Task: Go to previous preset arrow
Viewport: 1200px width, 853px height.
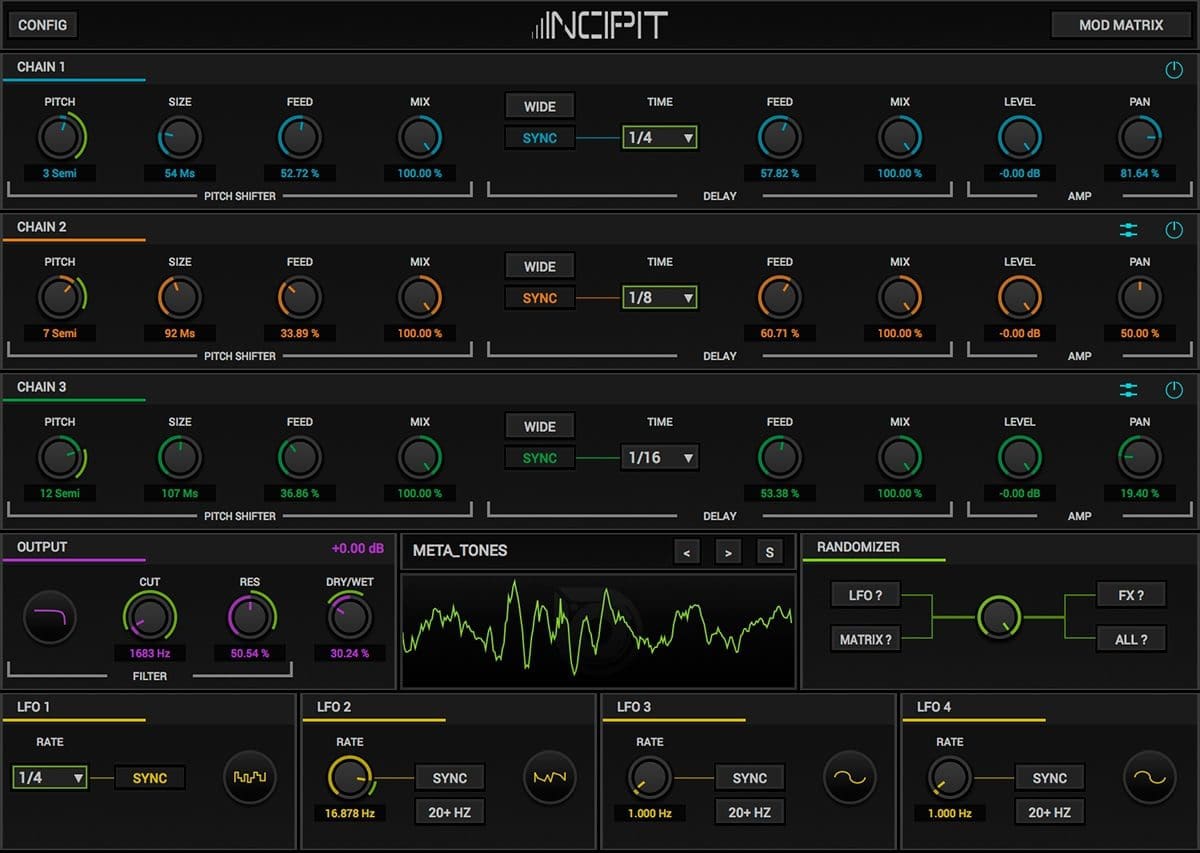Action: [x=686, y=551]
